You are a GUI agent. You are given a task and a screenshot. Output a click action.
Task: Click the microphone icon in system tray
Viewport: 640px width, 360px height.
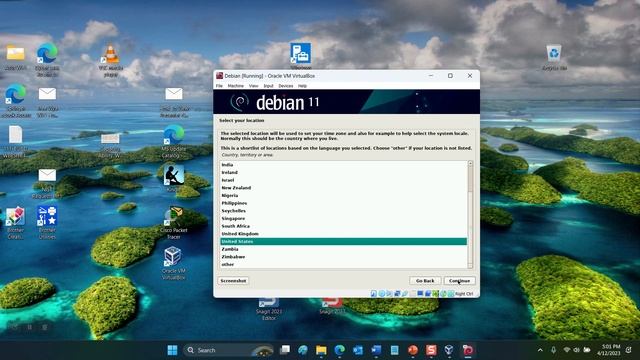[553, 350]
